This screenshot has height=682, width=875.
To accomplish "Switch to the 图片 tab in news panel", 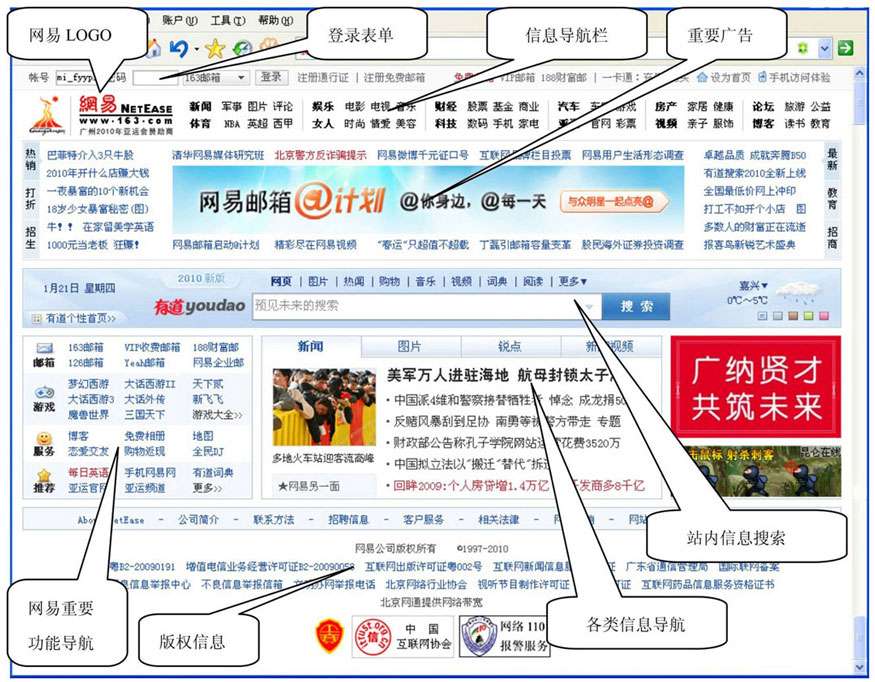I will 409,347.
